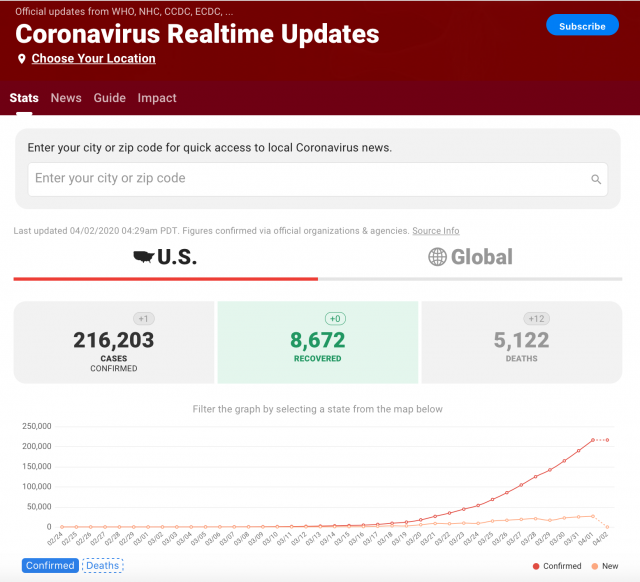Open the News tab
This screenshot has height=582, width=640.
tap(66, 98)
